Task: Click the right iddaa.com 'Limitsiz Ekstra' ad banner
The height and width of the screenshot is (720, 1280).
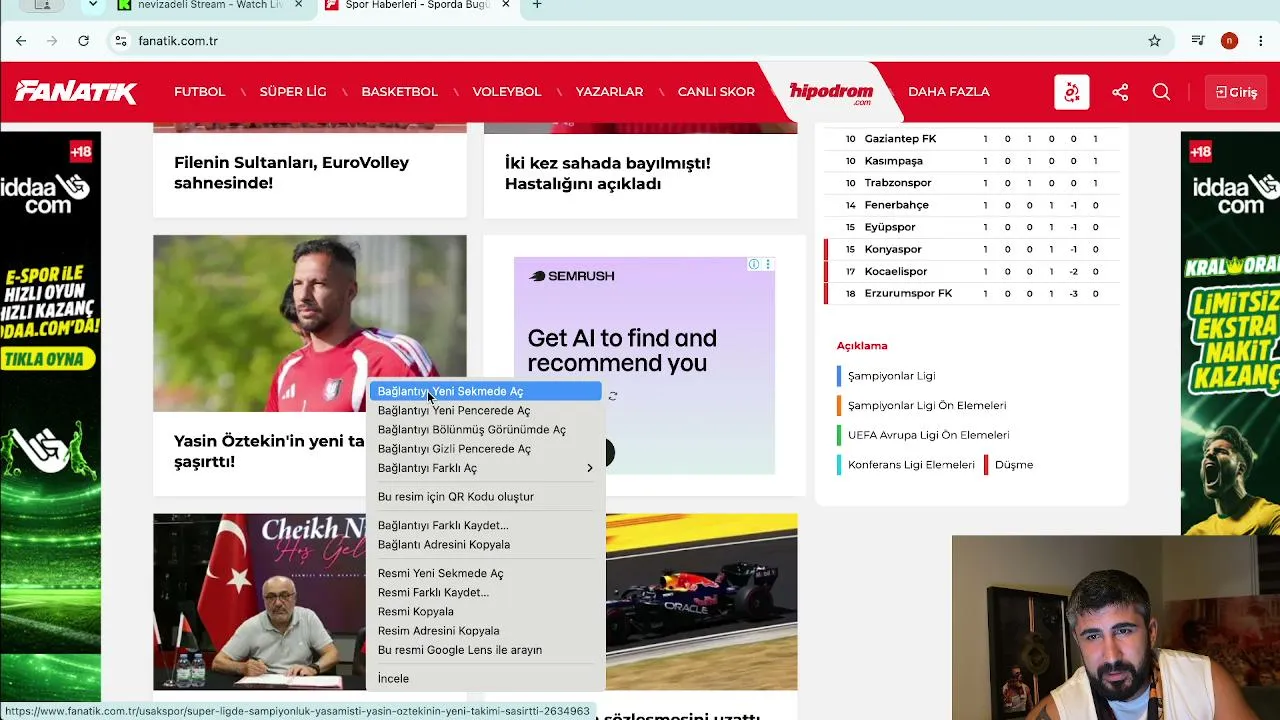Action: tap(1230, 334)
